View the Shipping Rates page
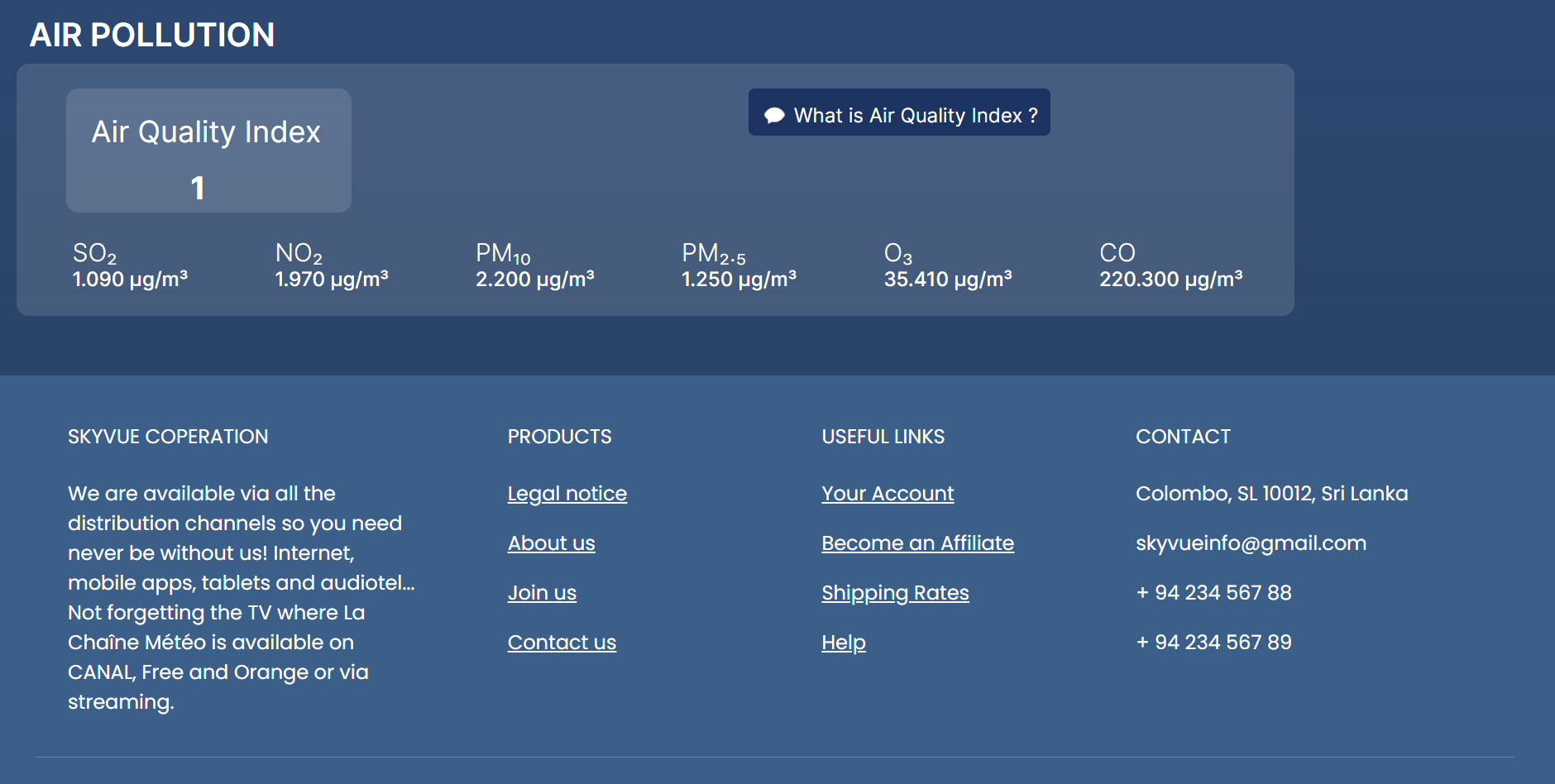This screenshot has height=784, width=1555. coord(895,592)
